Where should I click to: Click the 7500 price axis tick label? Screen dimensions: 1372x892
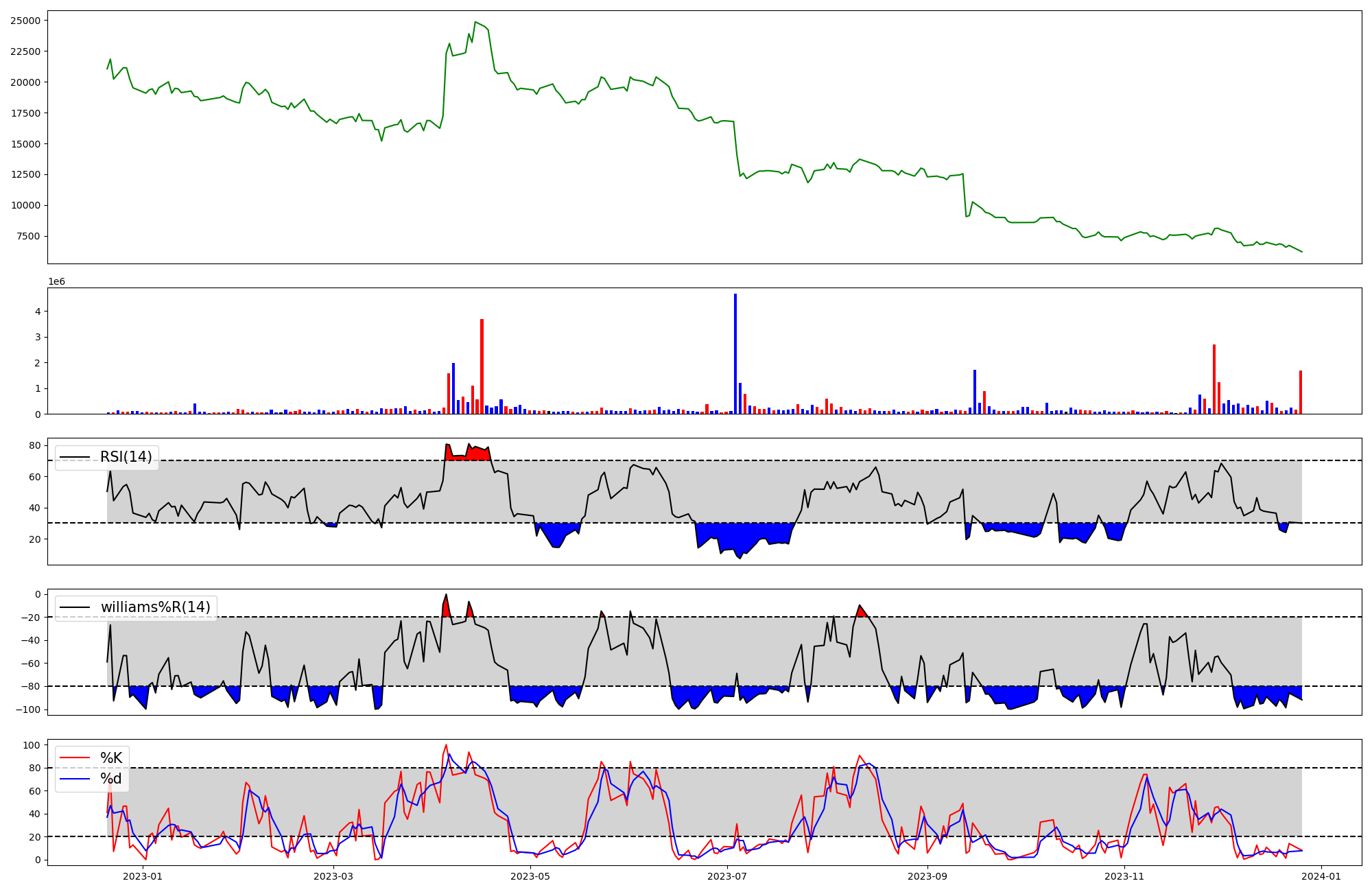tap(27, 237)
